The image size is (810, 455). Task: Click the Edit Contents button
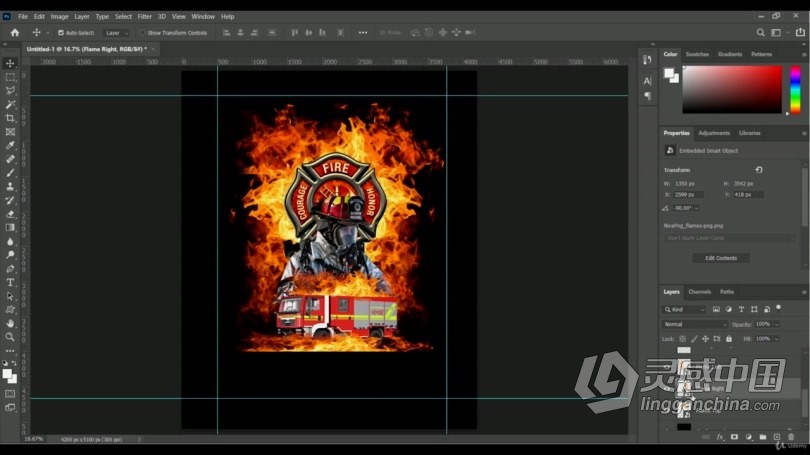coord(721,258)
